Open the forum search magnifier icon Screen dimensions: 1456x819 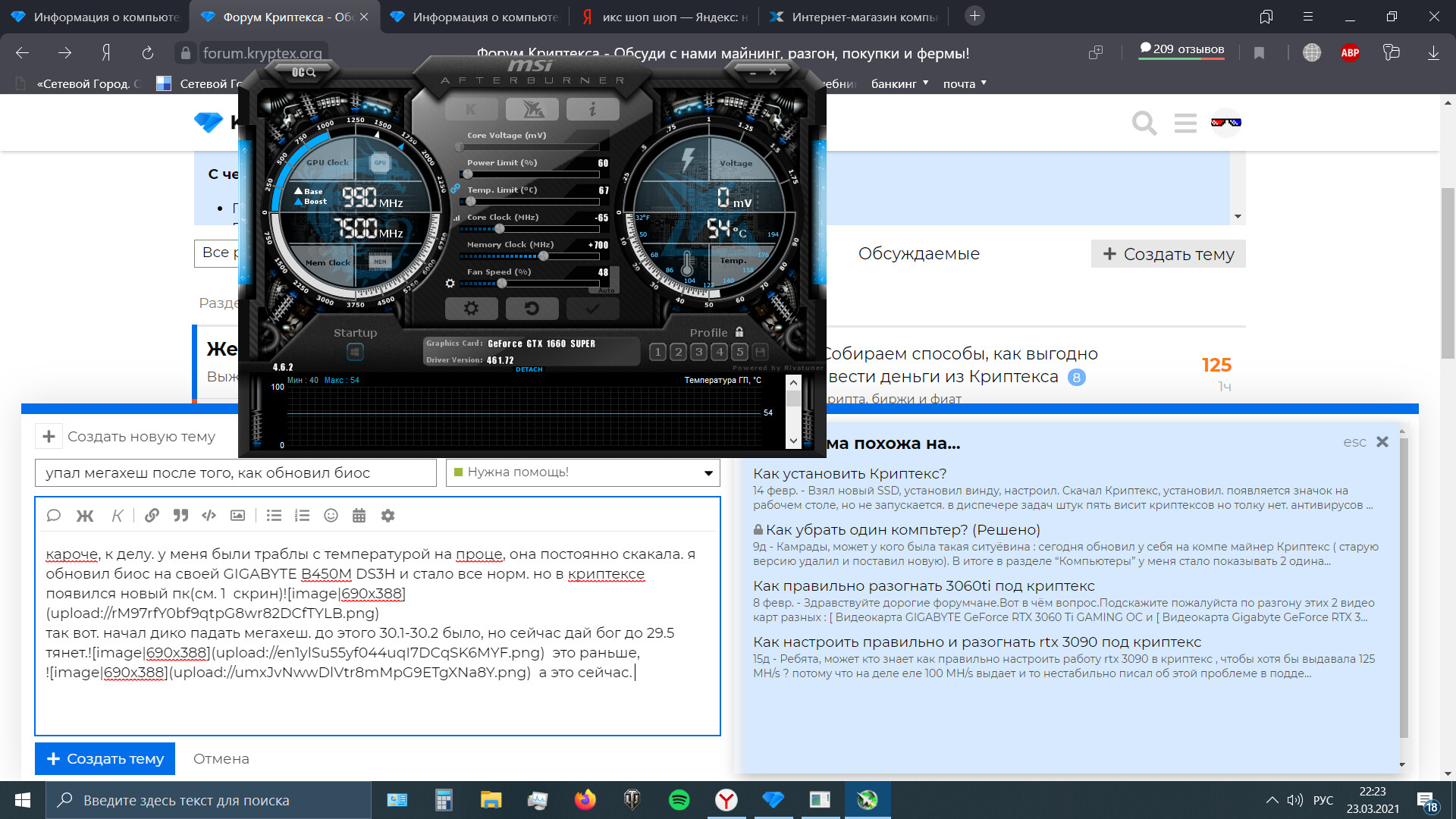1144,123
